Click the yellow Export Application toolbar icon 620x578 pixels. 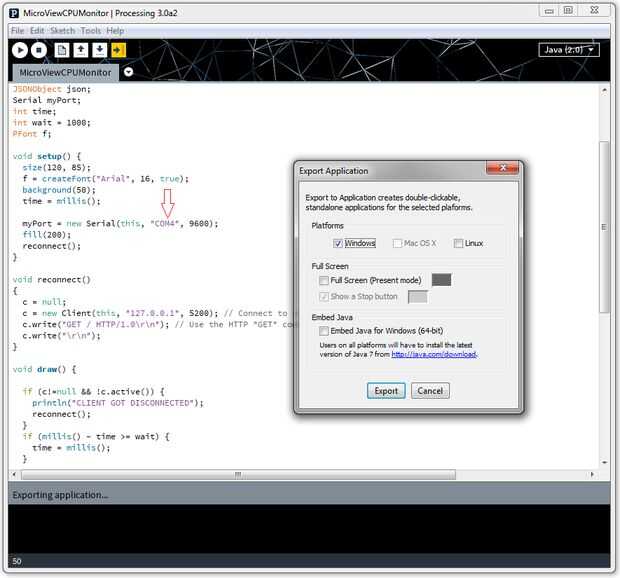tap(118, 50)
